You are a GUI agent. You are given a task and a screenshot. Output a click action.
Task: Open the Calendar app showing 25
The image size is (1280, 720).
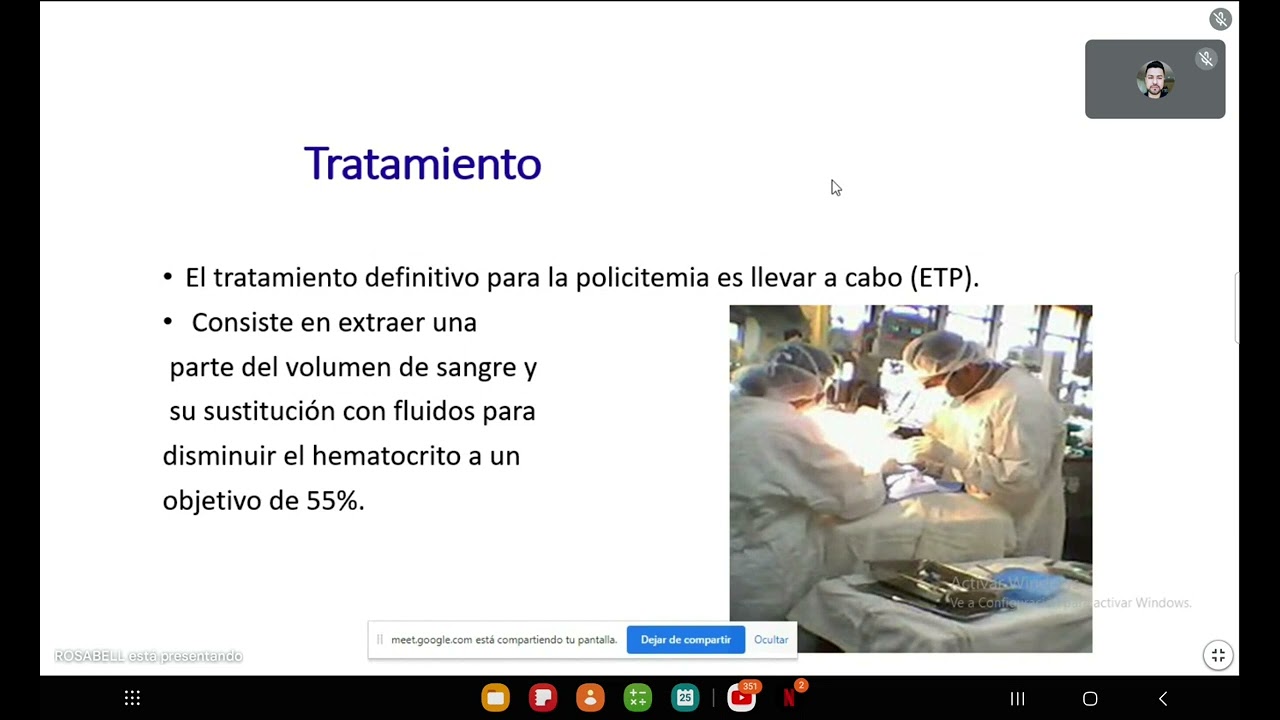[685, 698]
